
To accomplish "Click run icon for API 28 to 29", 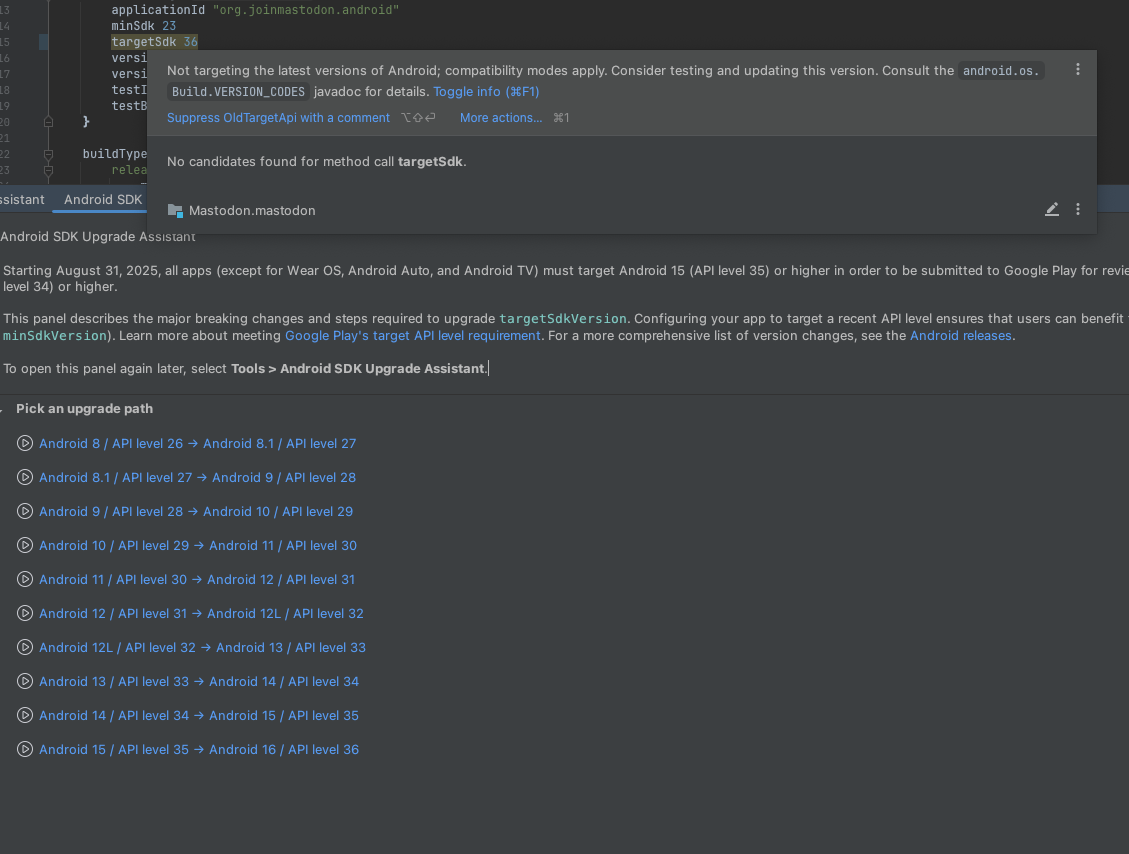I will tap(24, 511).
